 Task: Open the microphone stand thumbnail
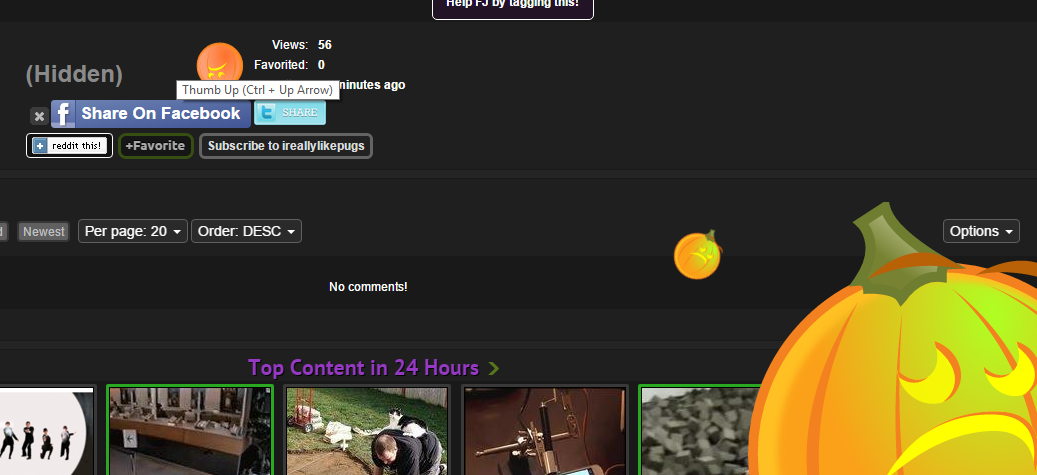tap(545, 431)
